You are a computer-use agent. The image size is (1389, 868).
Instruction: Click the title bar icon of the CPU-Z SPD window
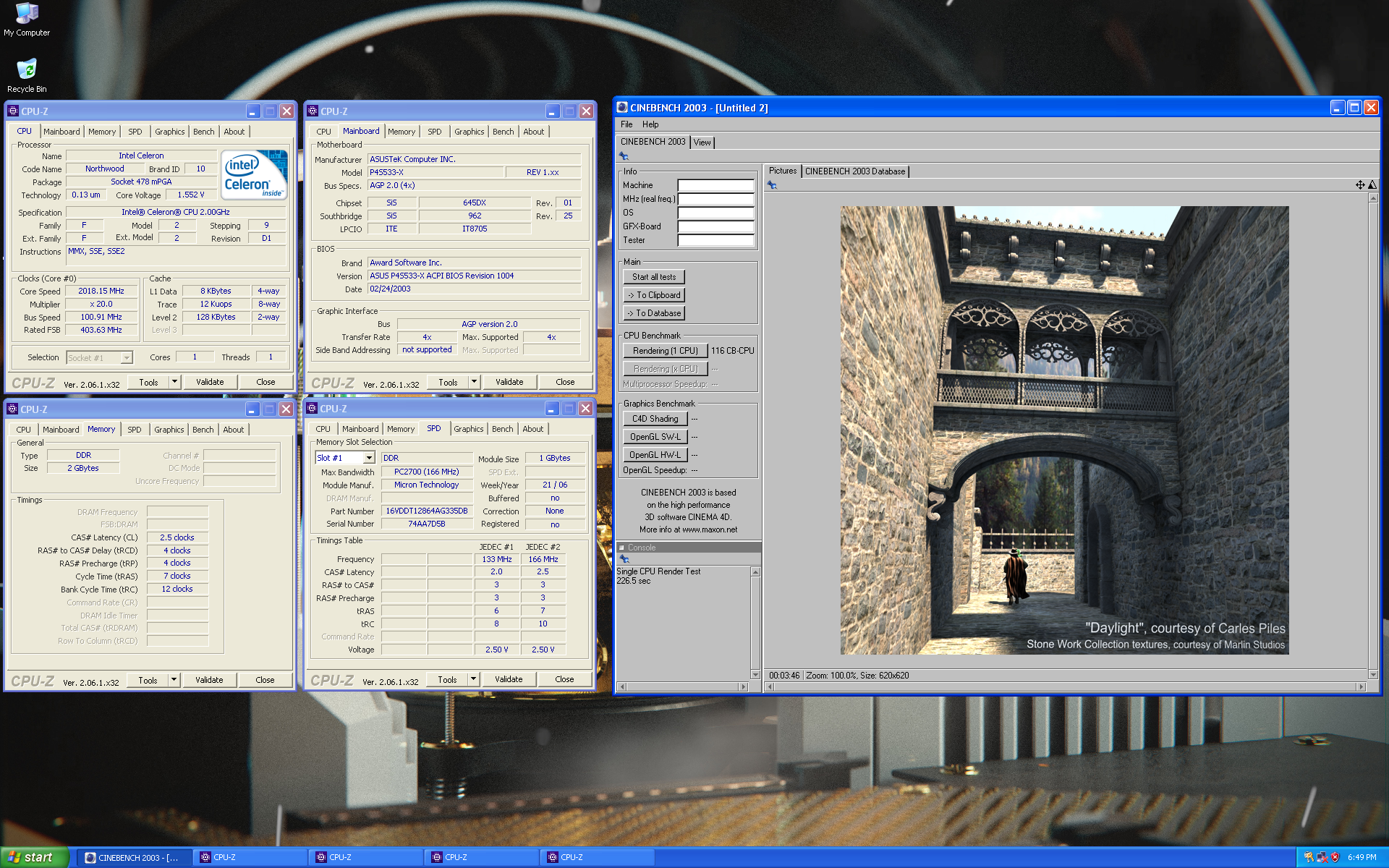tap(312, 409)
